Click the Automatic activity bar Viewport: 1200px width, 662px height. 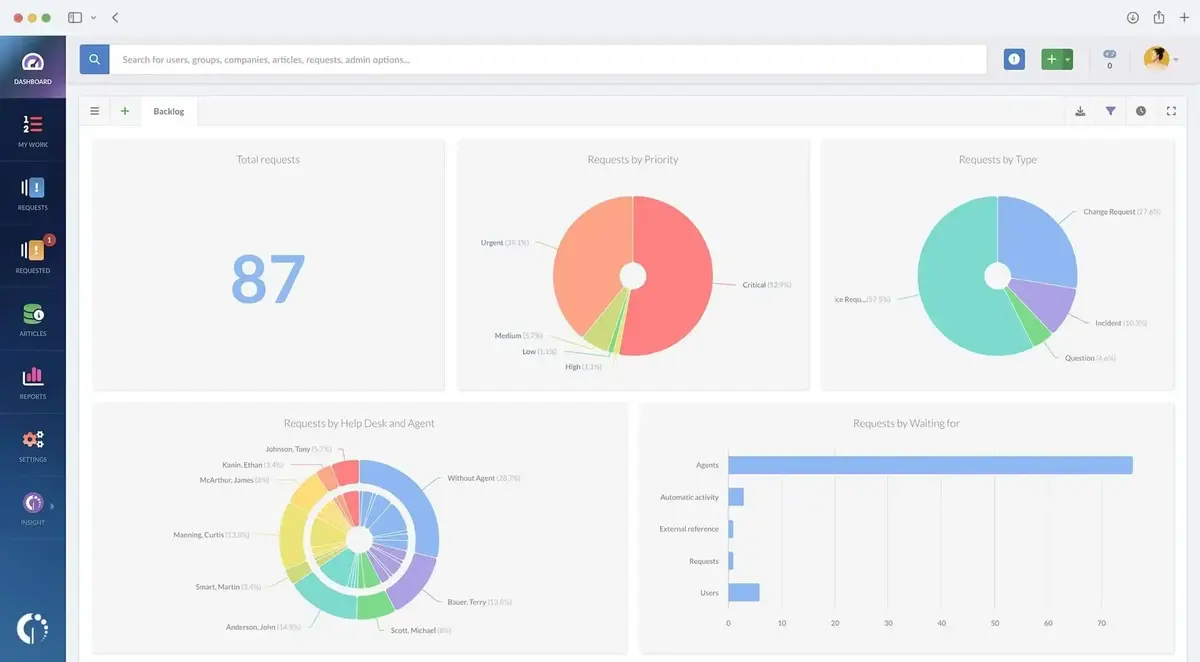click(x=735, y=497)
